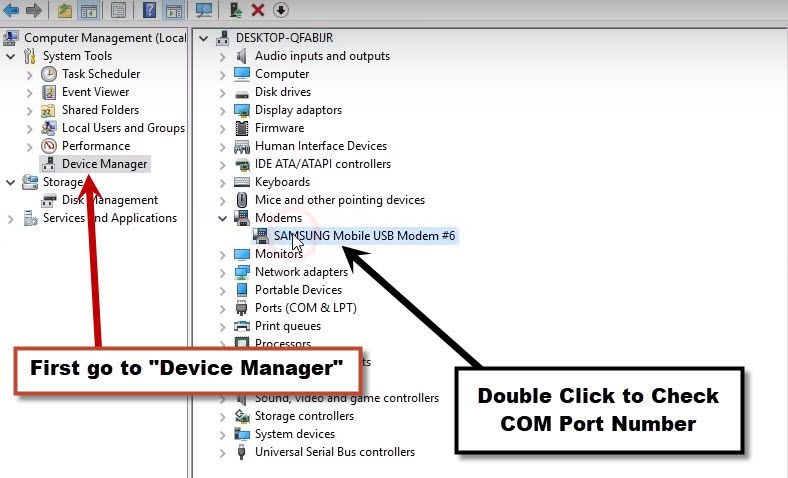
Task: Select the Local Users and Groups icon
Action: click(49, 128)
